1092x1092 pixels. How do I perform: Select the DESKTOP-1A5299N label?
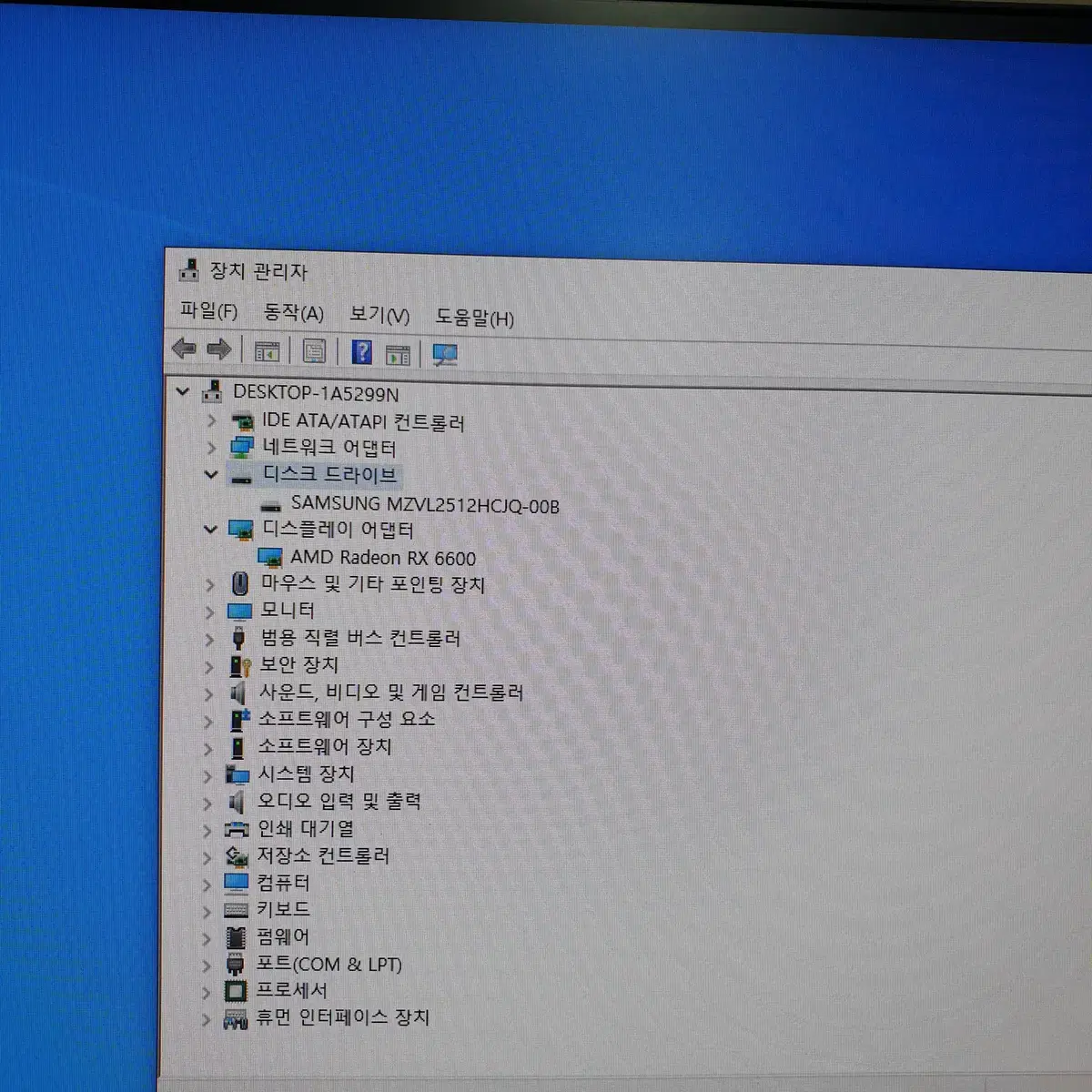tap(316, 393)
